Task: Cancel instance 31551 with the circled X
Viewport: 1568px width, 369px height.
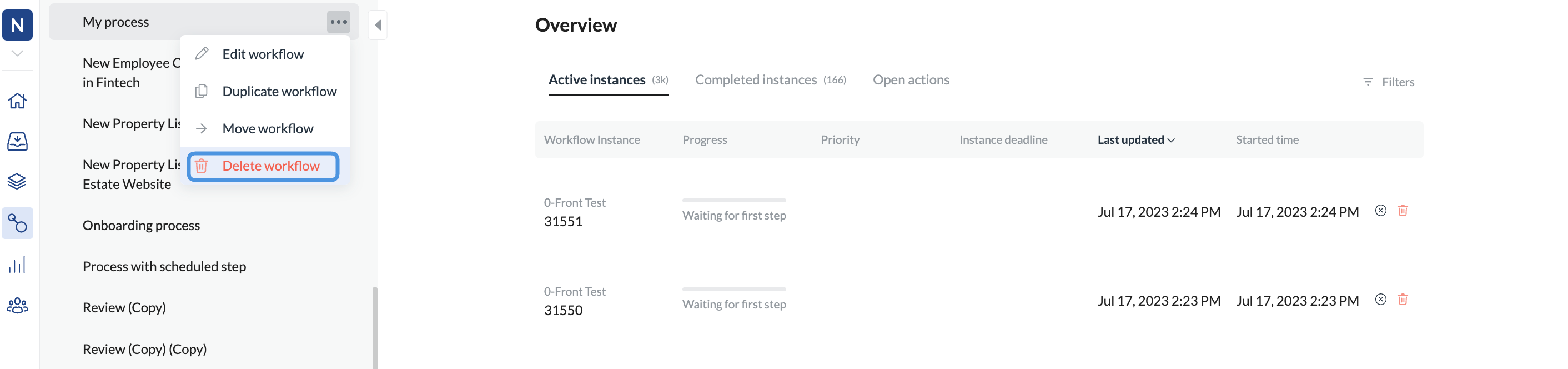Action: (1381, 211)
